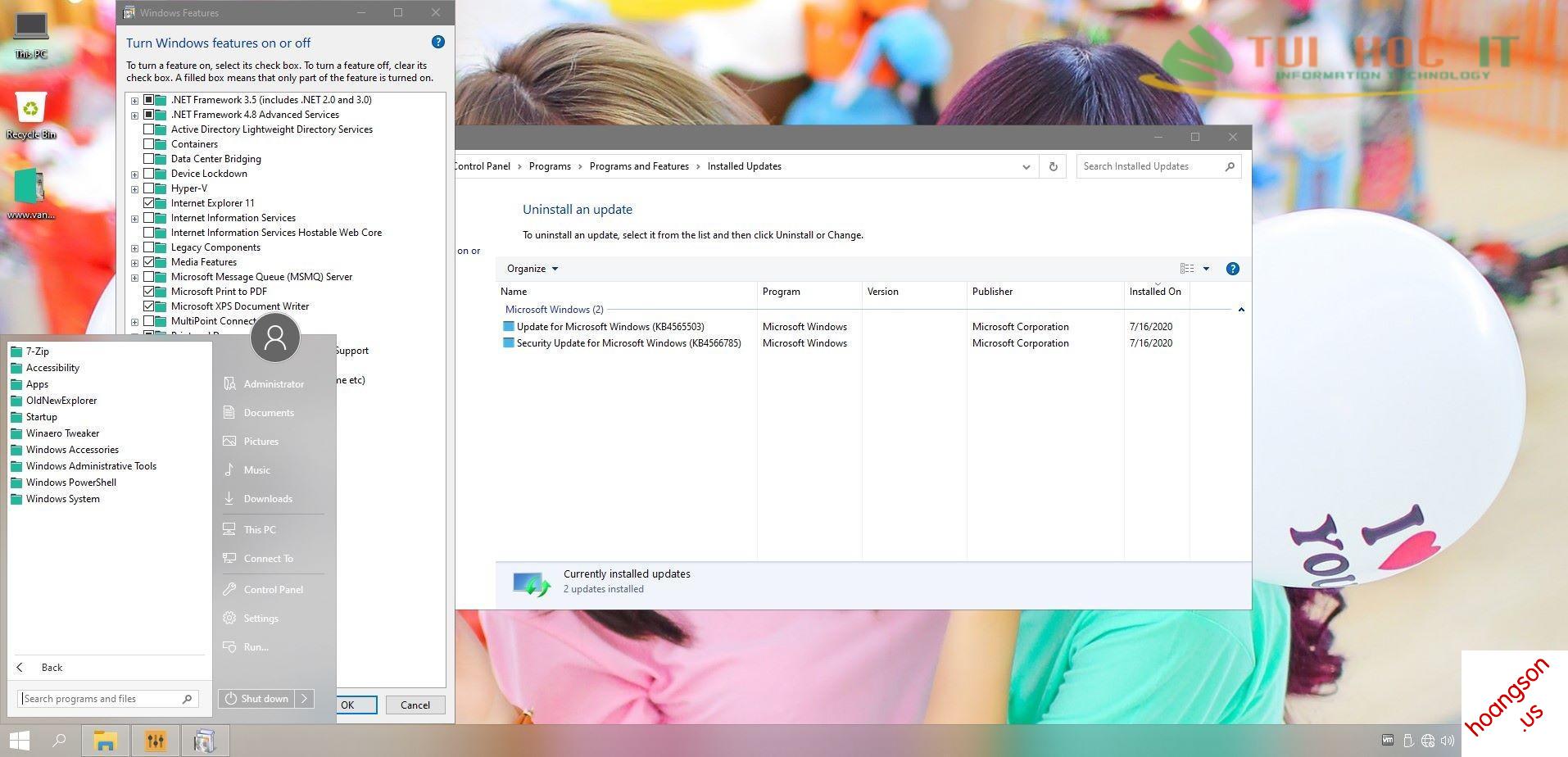Click the change view icon in updates toolbar
The width and height of the screenshot is (1568, 757).
click(1186, 269)
